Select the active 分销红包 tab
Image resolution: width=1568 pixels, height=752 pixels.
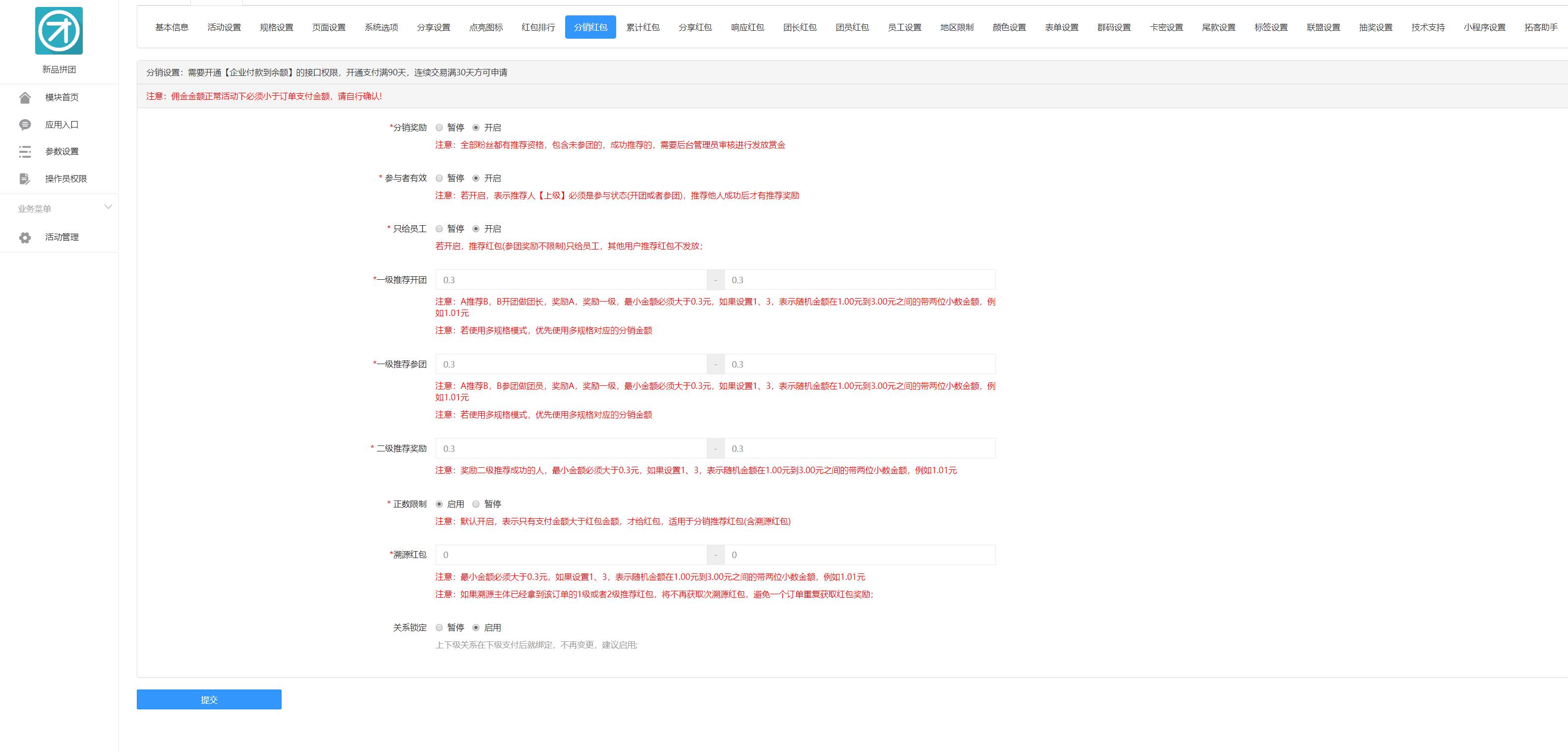(x=590, y=27)
